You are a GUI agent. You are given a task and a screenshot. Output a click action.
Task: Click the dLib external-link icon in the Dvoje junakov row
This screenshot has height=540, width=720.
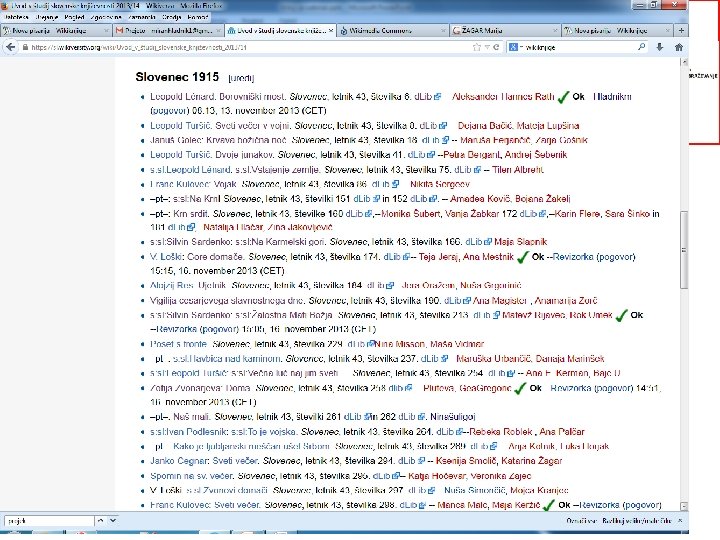(x=431, y=155)
